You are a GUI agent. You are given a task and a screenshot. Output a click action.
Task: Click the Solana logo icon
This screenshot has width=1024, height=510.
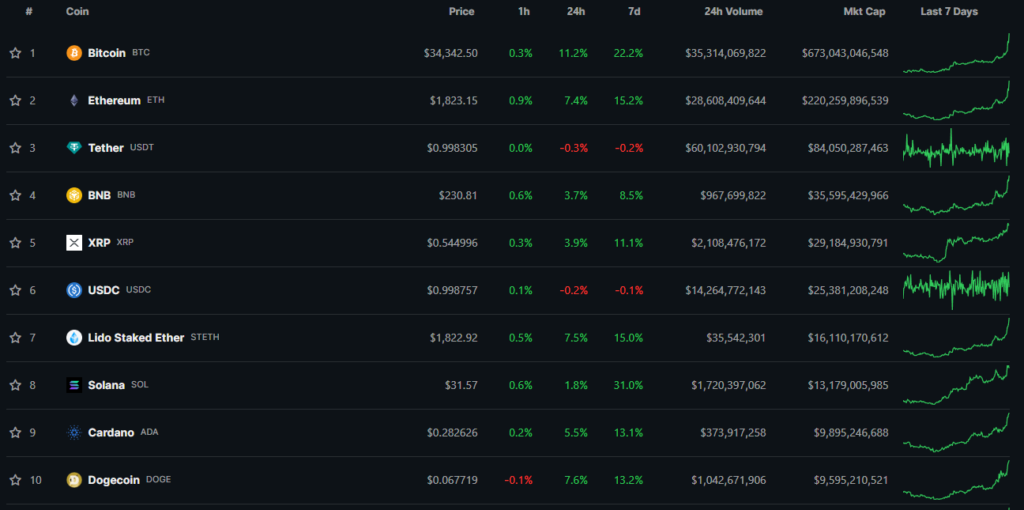[x=74, y=385]
